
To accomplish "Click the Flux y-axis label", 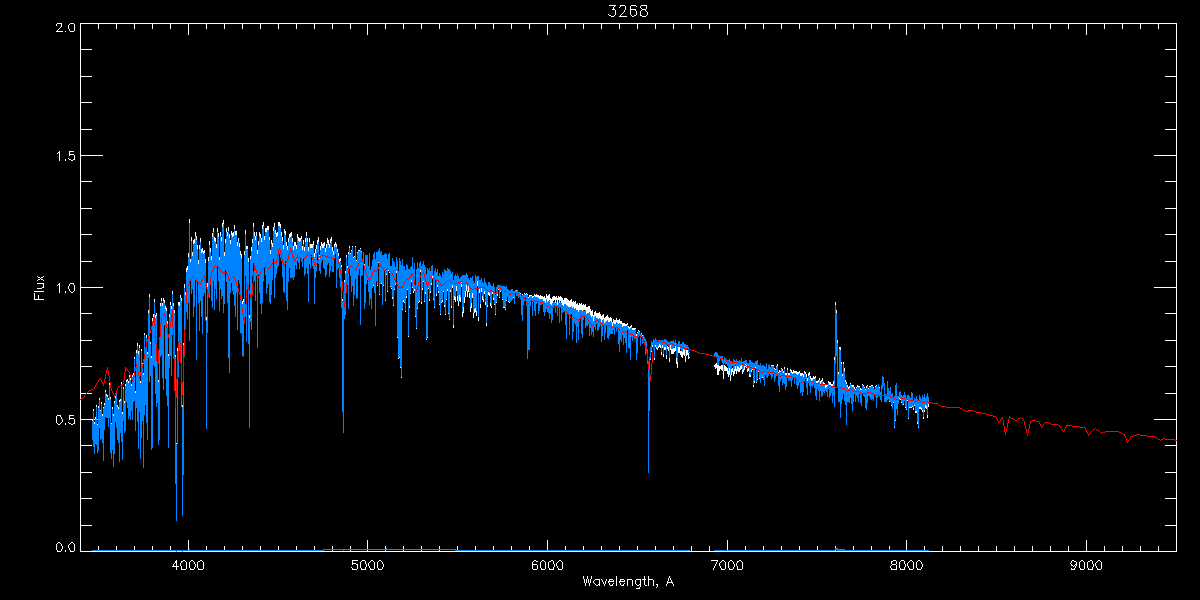I will pyautogui.click(x=40, y=288).
